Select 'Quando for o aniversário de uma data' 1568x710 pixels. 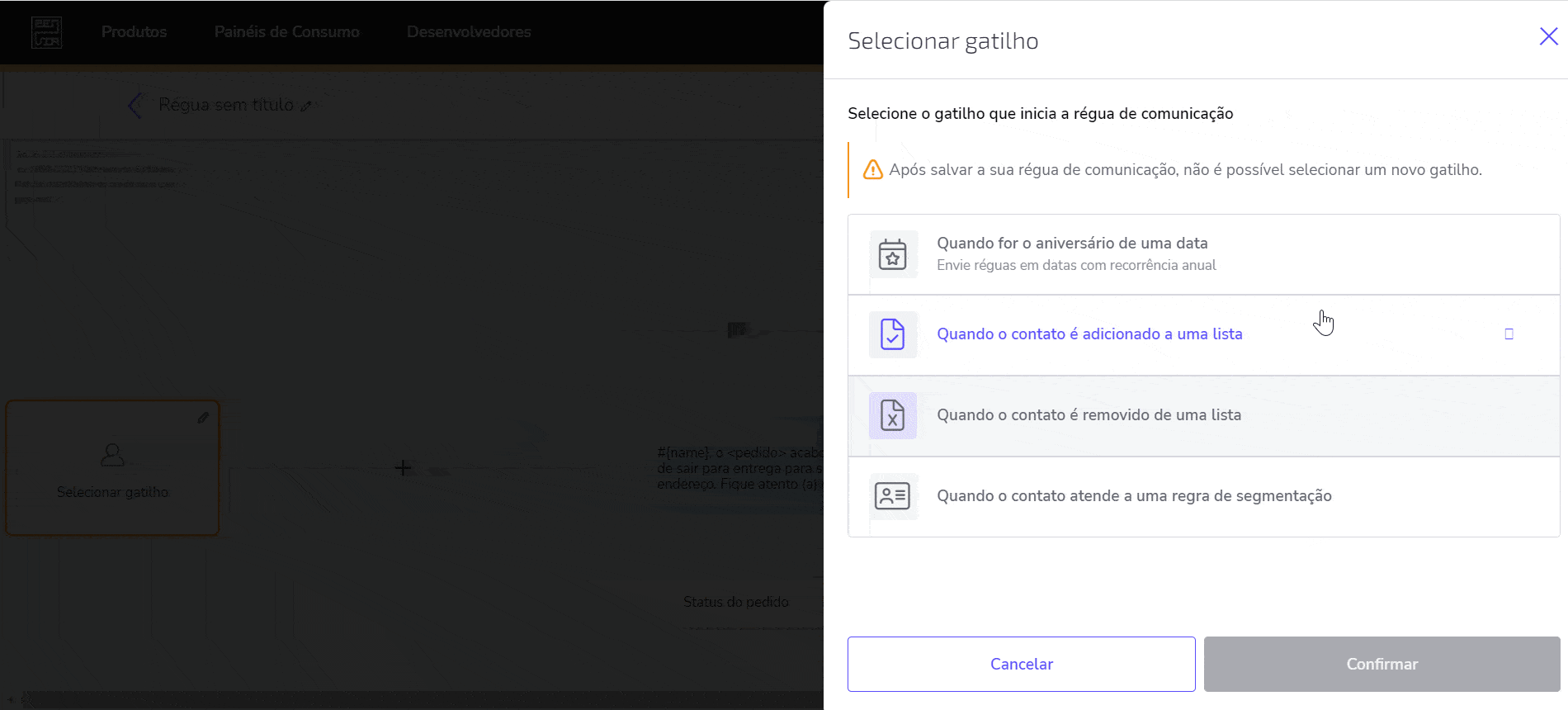click(1203, 254)
